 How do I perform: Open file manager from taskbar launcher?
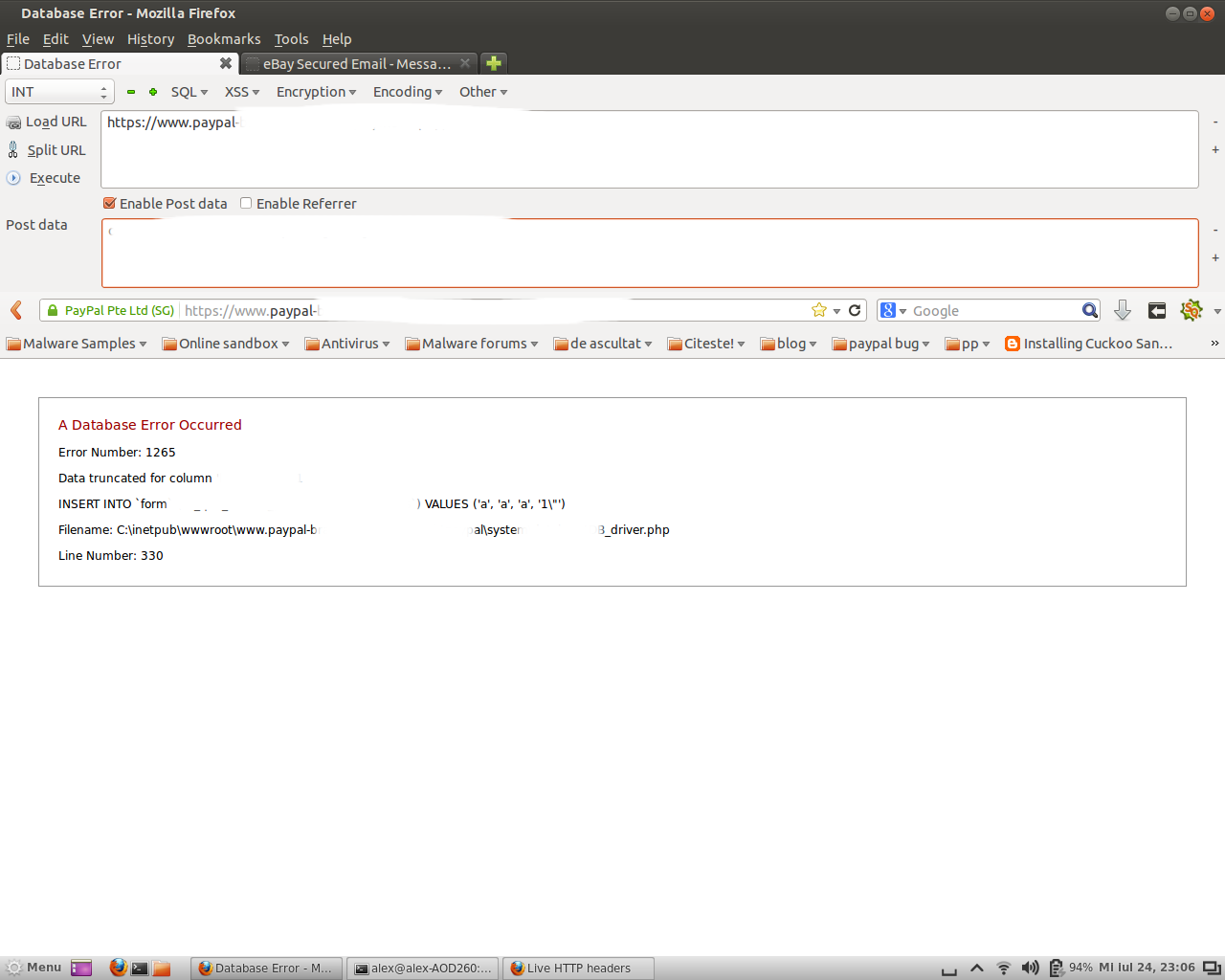162,969
